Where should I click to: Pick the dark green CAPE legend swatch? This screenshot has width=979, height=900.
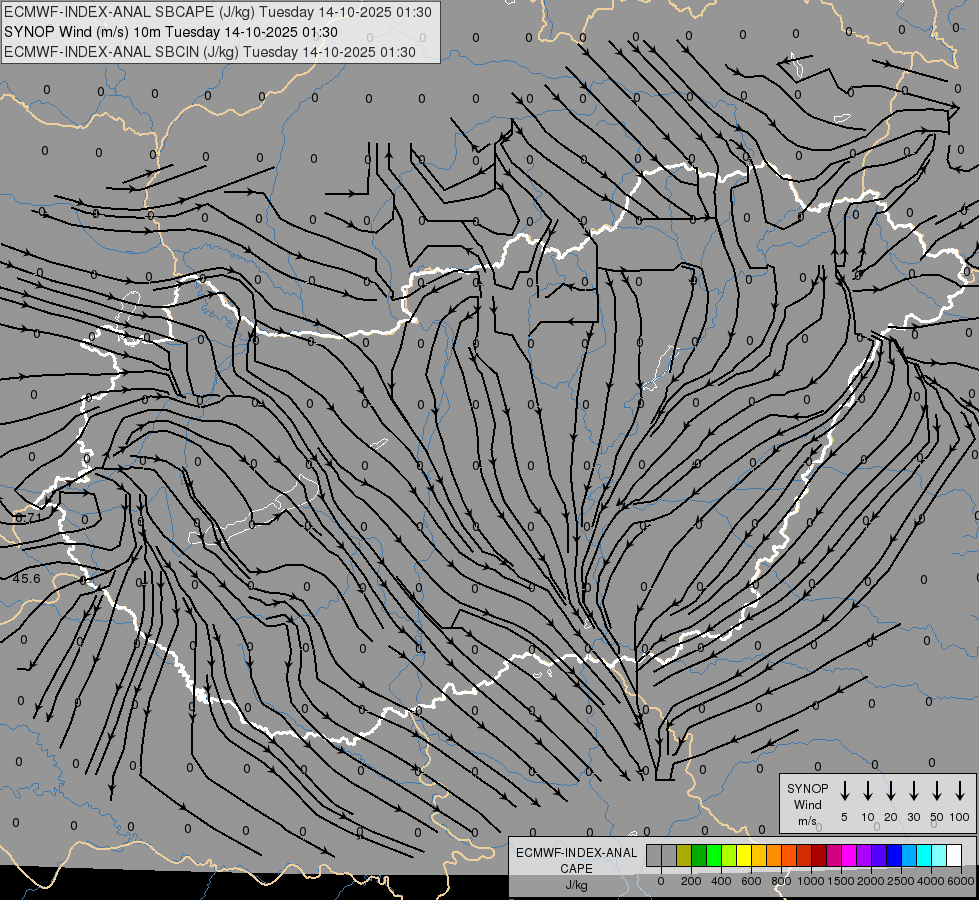[x=699, y=855]
